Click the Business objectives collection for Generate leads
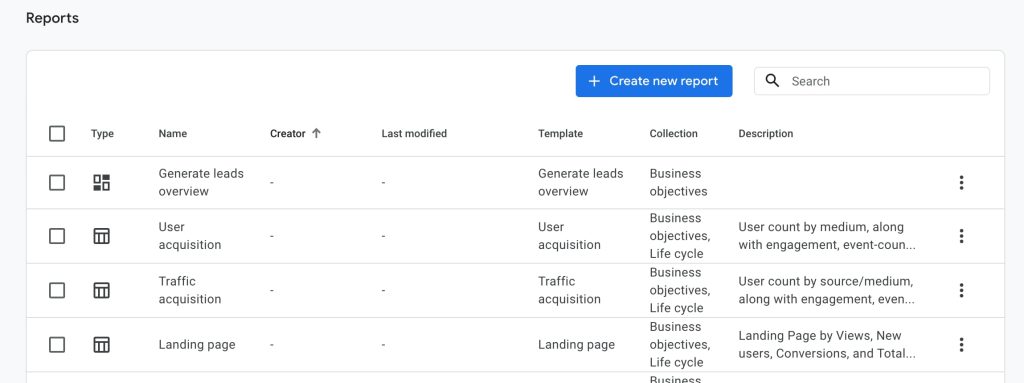The height and width of the screenshot is (383, 1024). click(x=679, y=182)
